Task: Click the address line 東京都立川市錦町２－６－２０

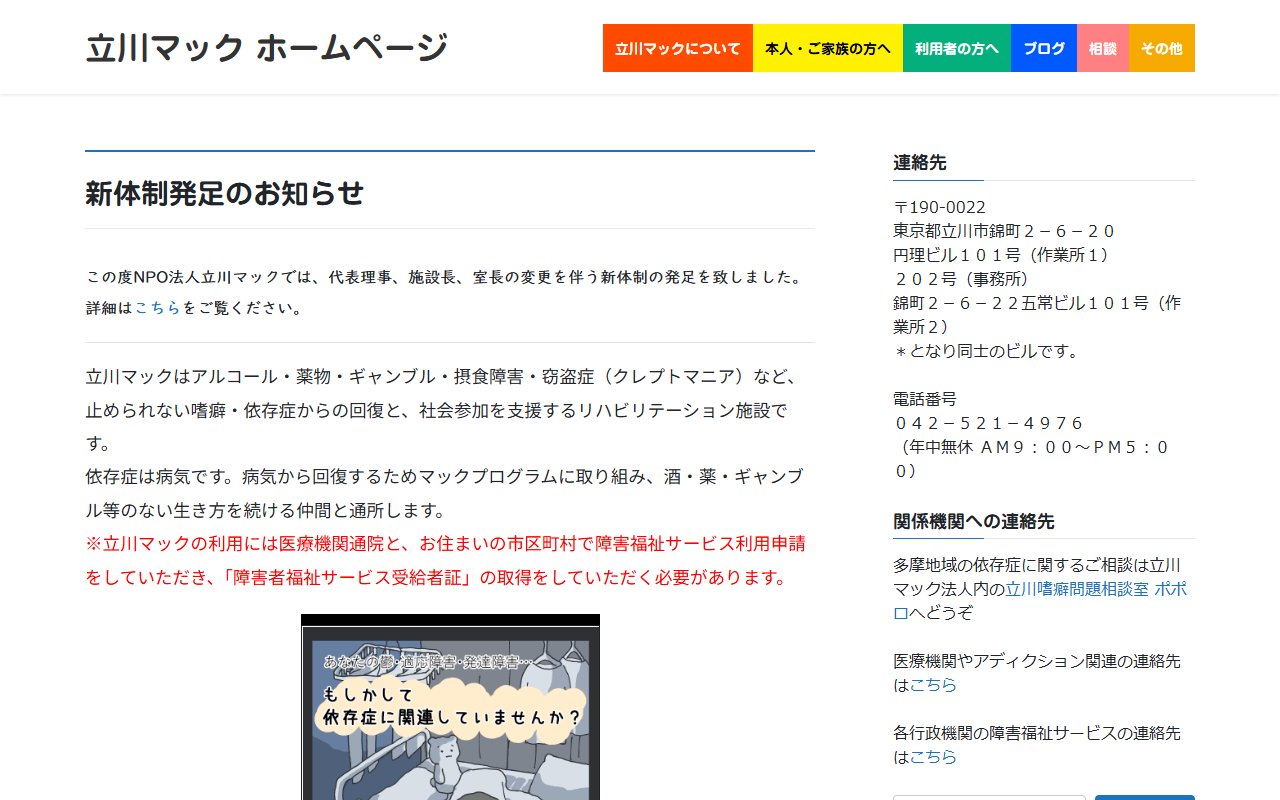Action: click(x=1005, y=231)
